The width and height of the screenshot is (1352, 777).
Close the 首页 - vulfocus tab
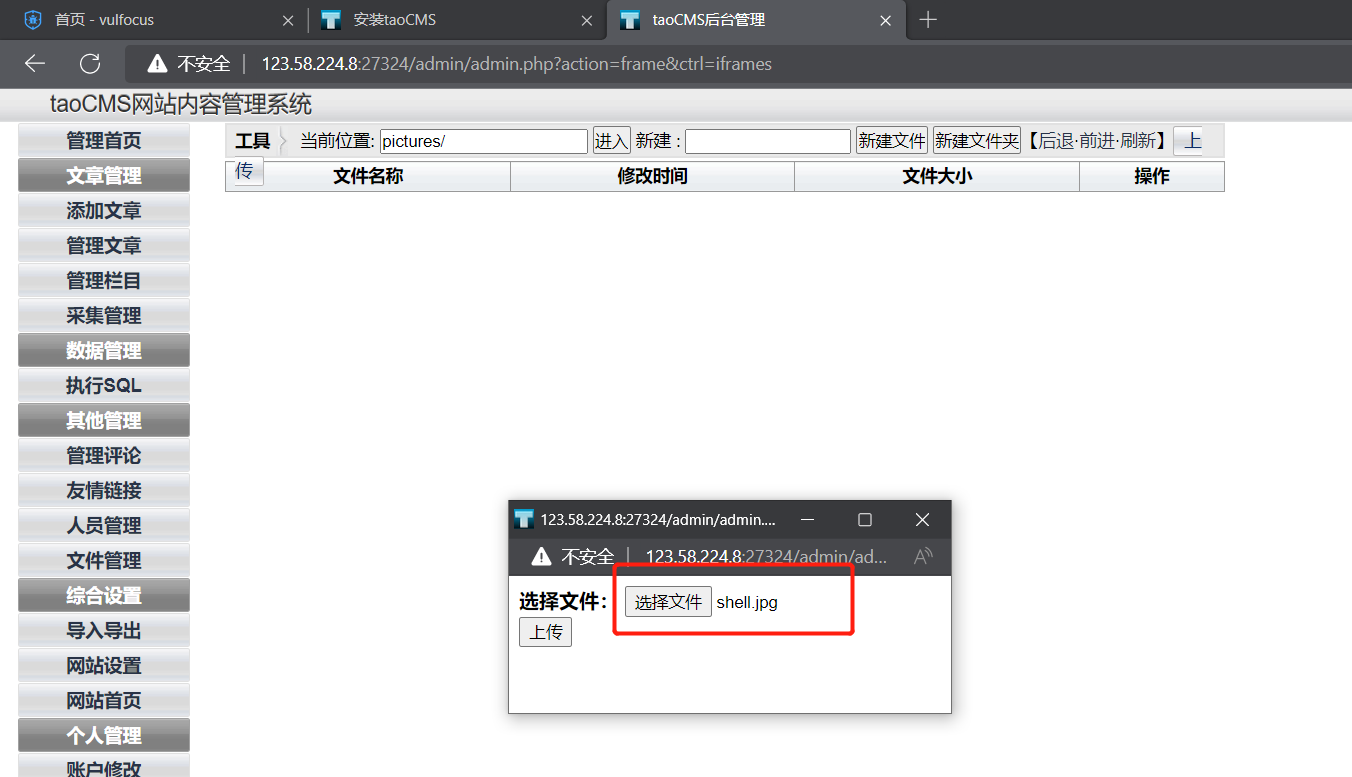288,20
